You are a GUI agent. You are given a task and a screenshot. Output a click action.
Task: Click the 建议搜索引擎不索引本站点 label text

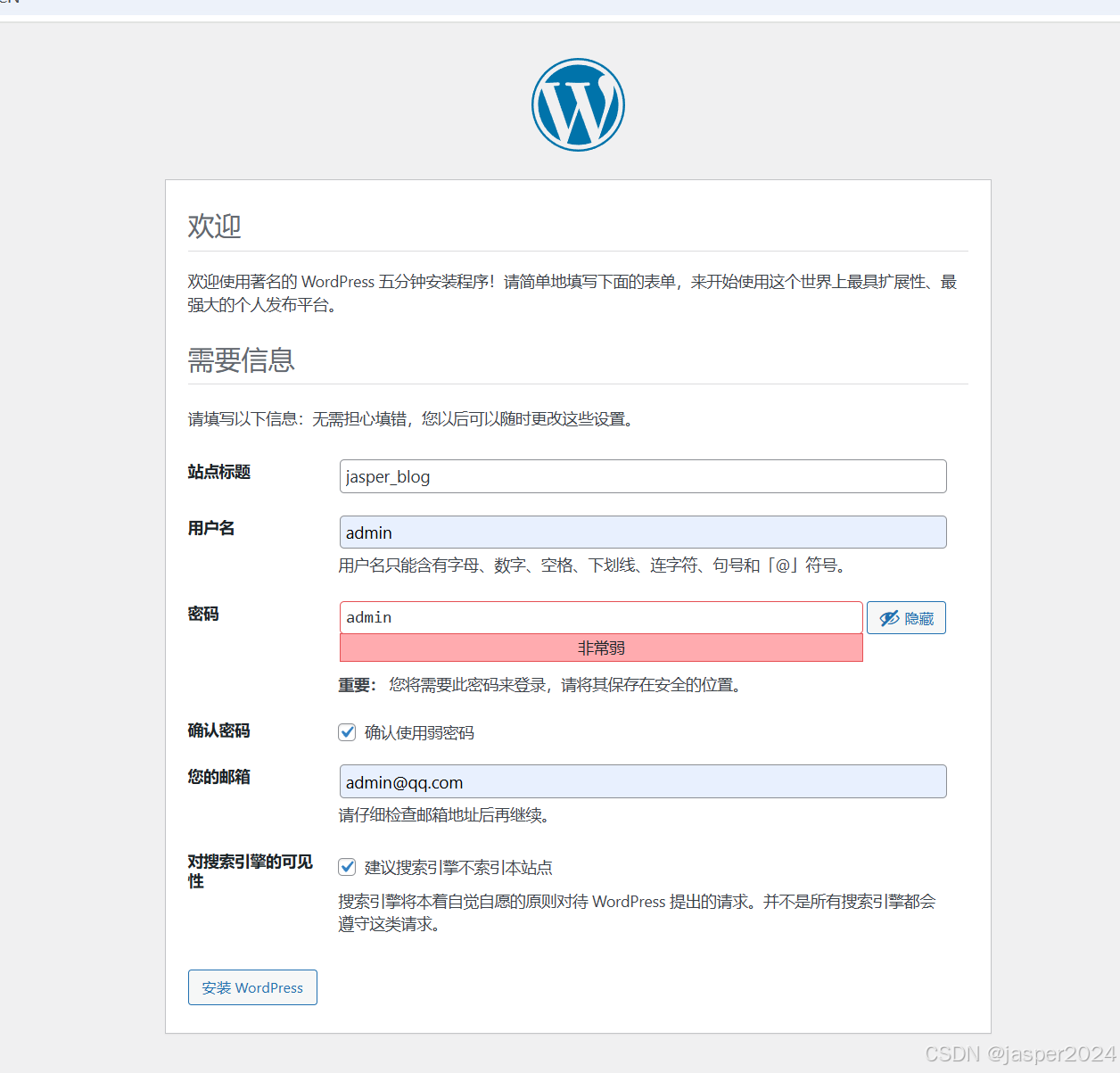click(x=458, y=868)
